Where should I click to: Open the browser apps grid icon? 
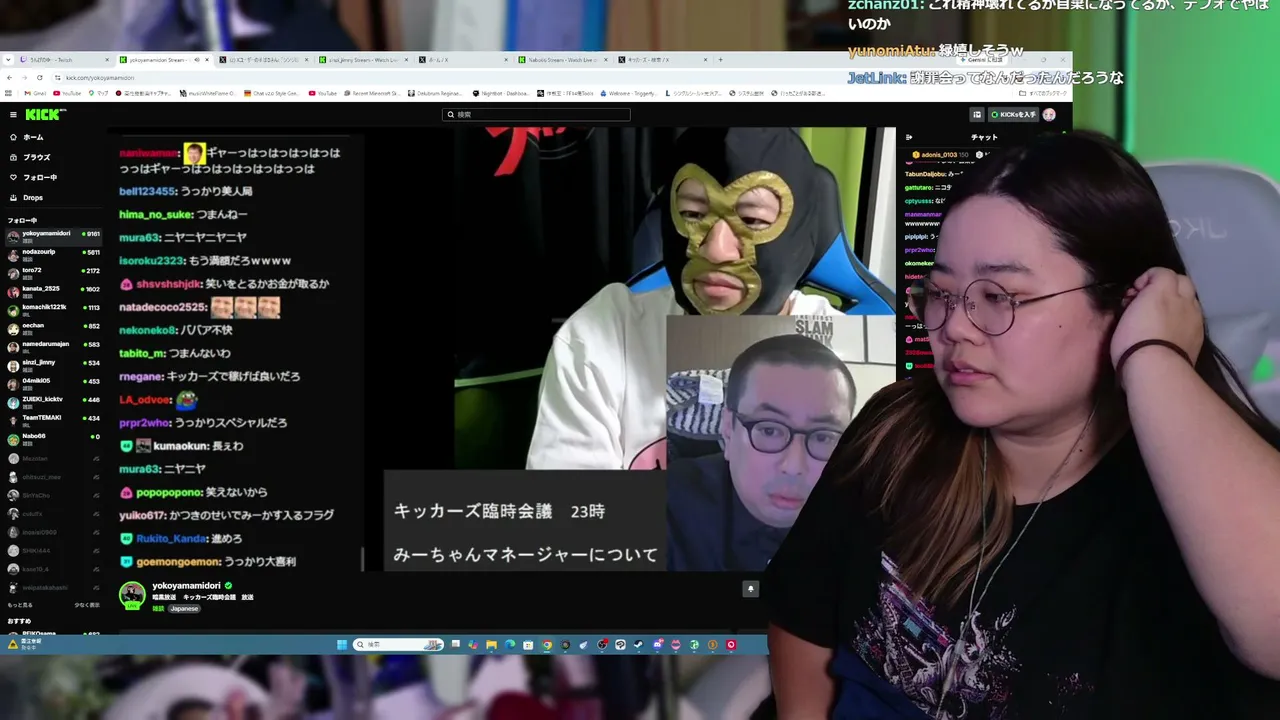pyautogui.click(x=8, y=93)
